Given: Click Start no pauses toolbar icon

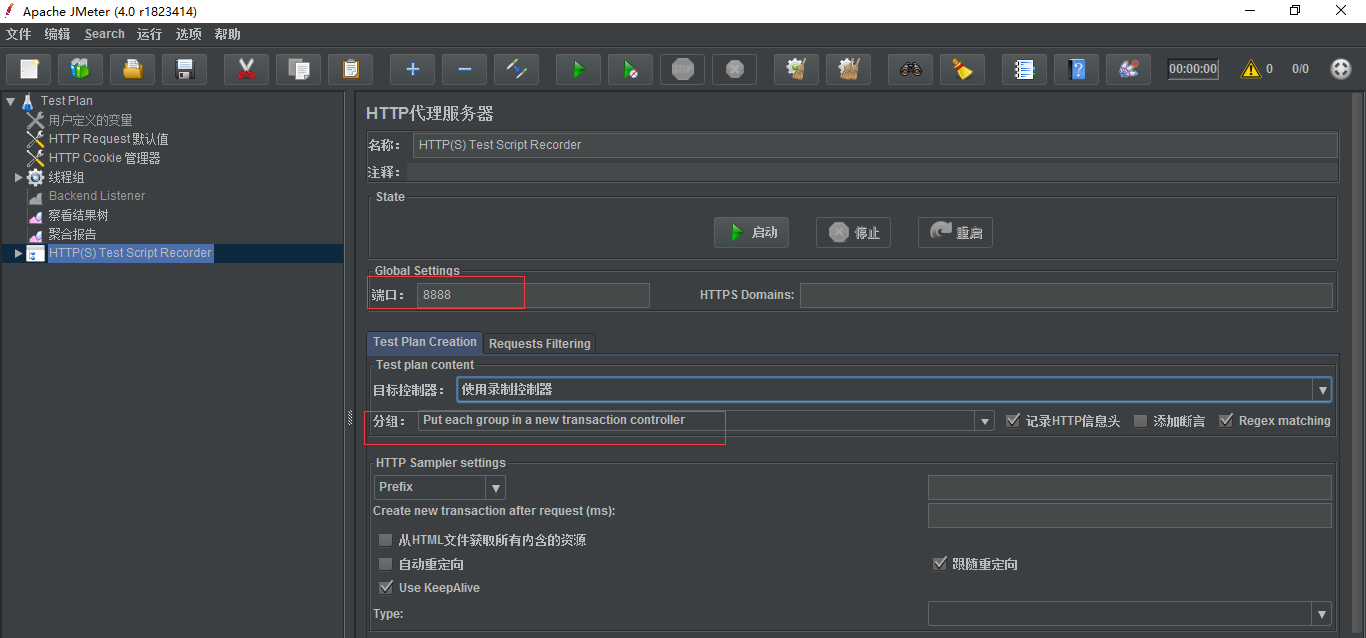Looking at the screenshot, I should 630,69.
